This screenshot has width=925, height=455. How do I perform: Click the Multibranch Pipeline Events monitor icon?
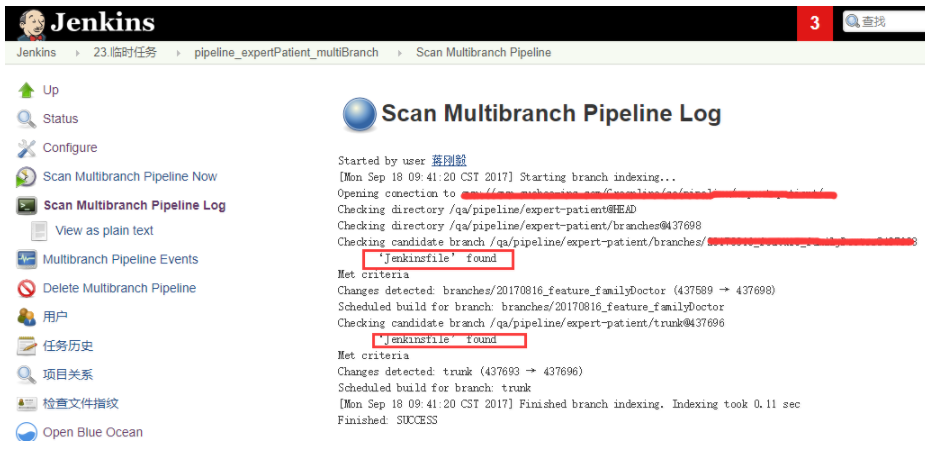tap(26, 259)
